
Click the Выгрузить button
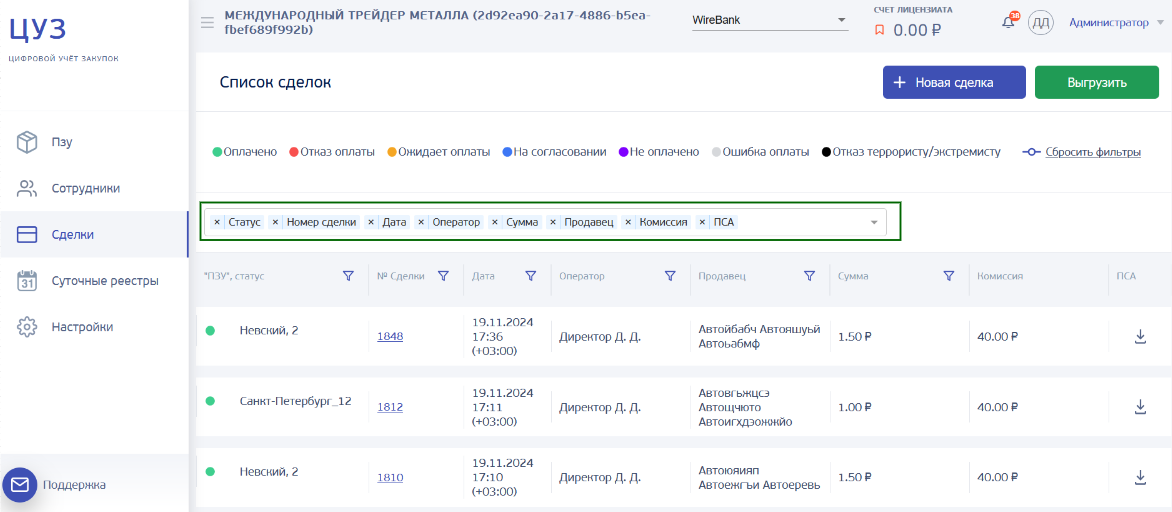[x=1097, y=82]
